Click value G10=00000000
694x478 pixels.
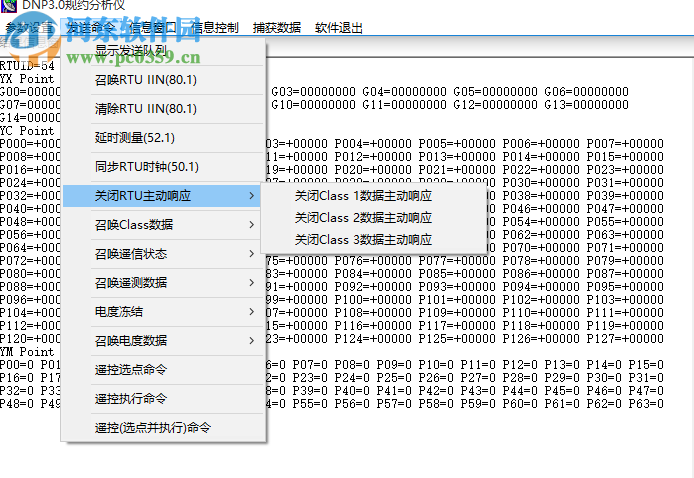pyautogui.click(x=314, y=105)
